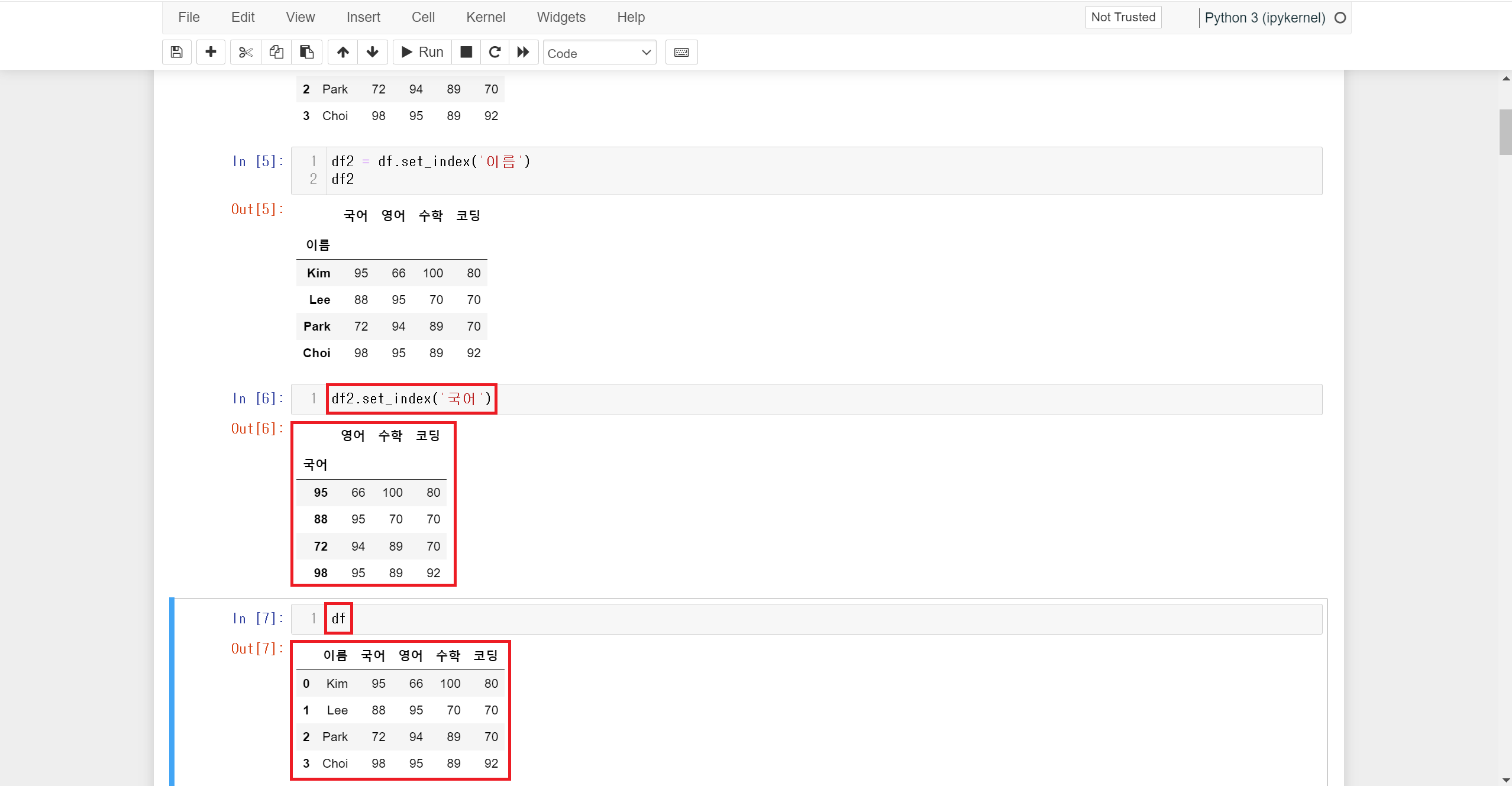This screenshot has height=786, width=1512.
Task: Copy selected cells icon
Action: (276, 52)
